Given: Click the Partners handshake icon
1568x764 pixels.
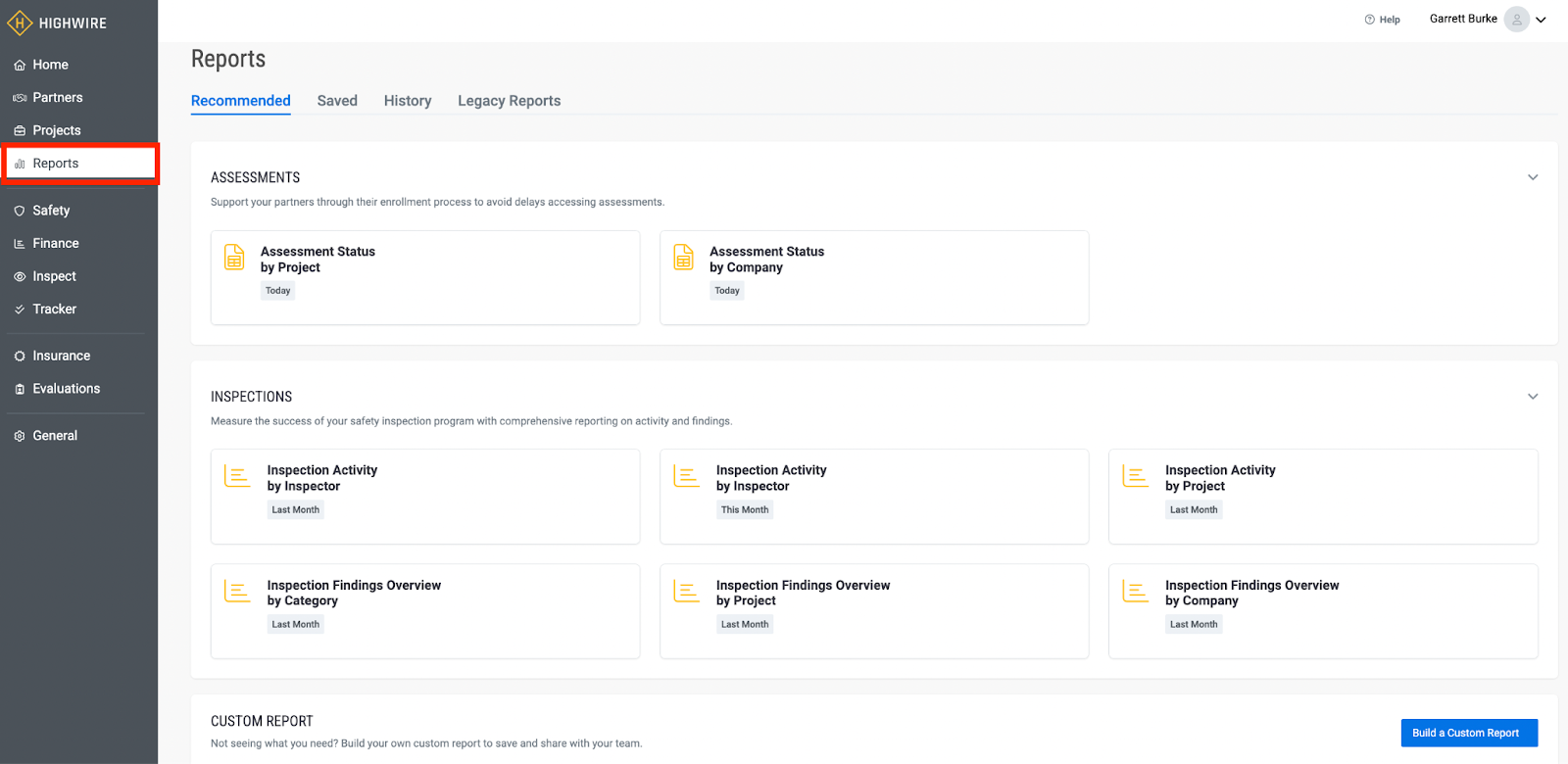Looking at the screenshot, I should tap(20, 98).
